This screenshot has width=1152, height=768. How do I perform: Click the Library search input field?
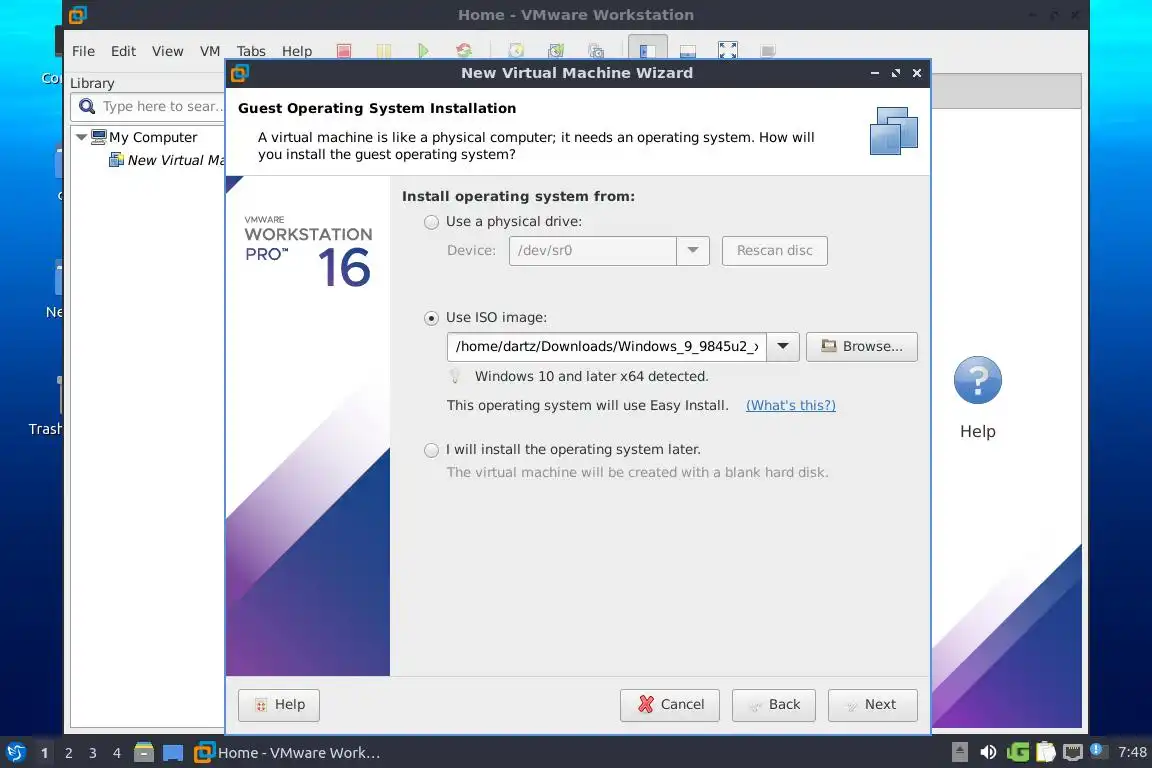(x=148, y=107)
